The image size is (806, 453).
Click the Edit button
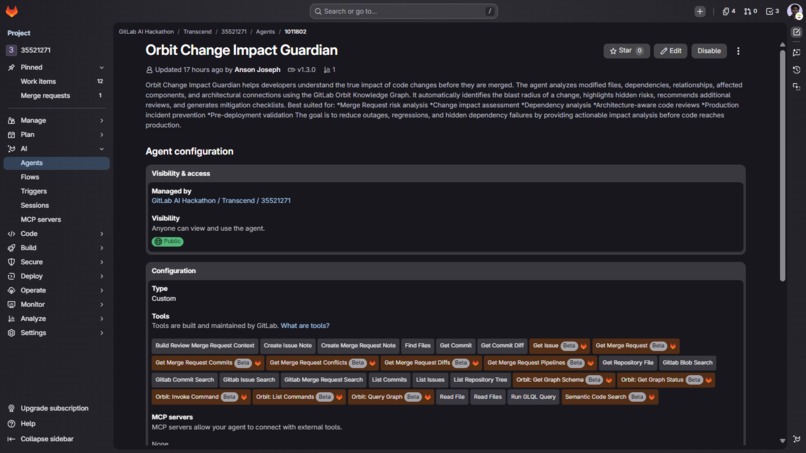pos(670,51)
